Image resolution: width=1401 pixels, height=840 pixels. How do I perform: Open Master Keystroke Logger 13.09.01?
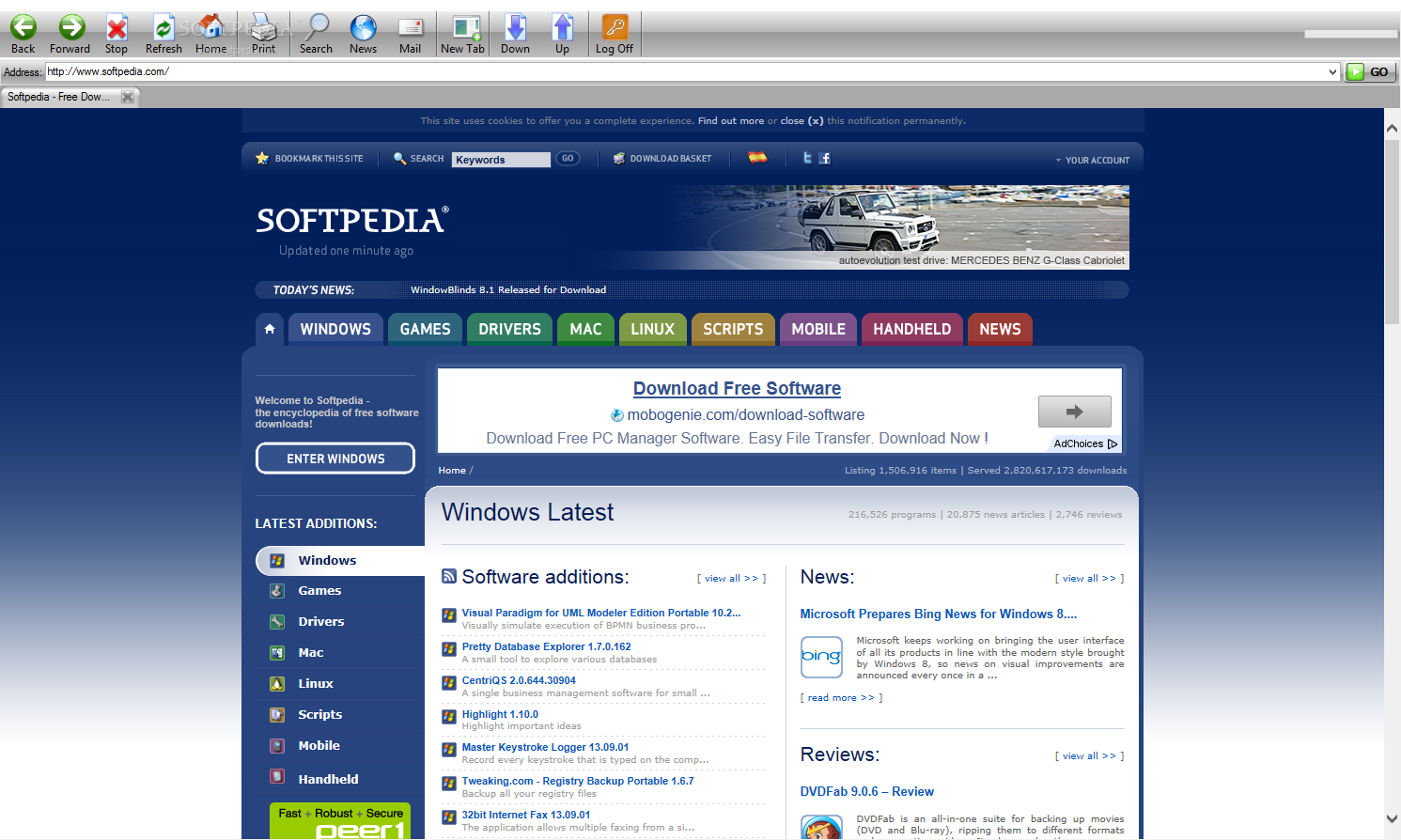pyautogui.click(x=545, y=748)
